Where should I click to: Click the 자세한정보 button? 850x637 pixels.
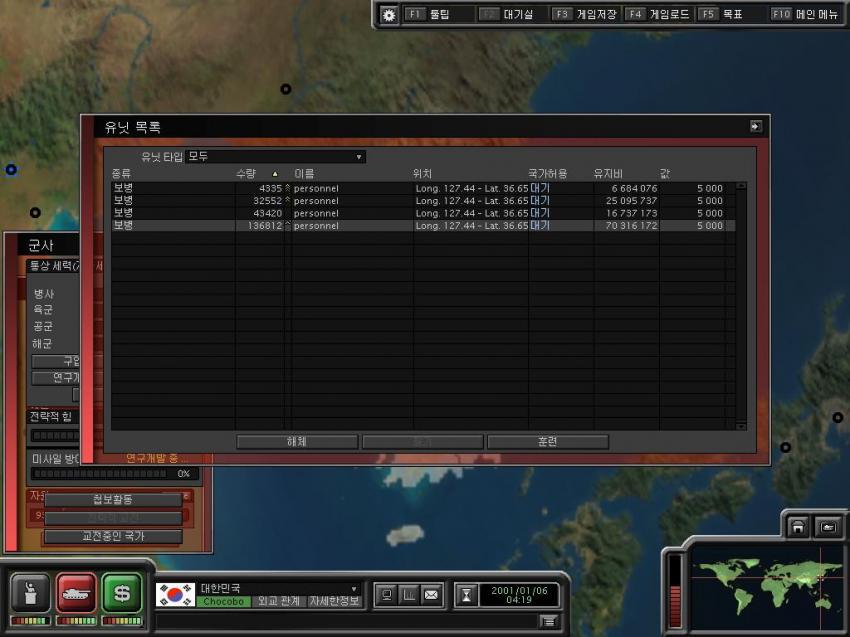click(x=334, y=601)
